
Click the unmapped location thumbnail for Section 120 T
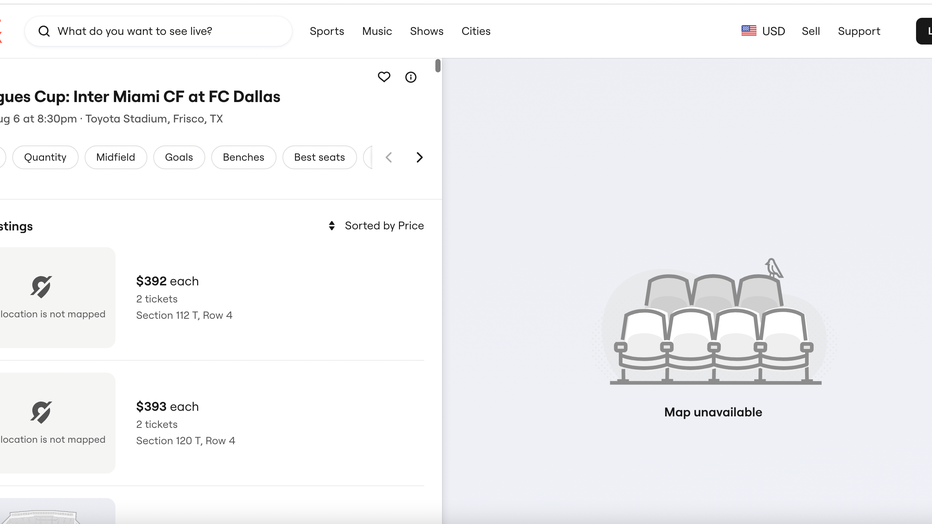tap(56, 423)
